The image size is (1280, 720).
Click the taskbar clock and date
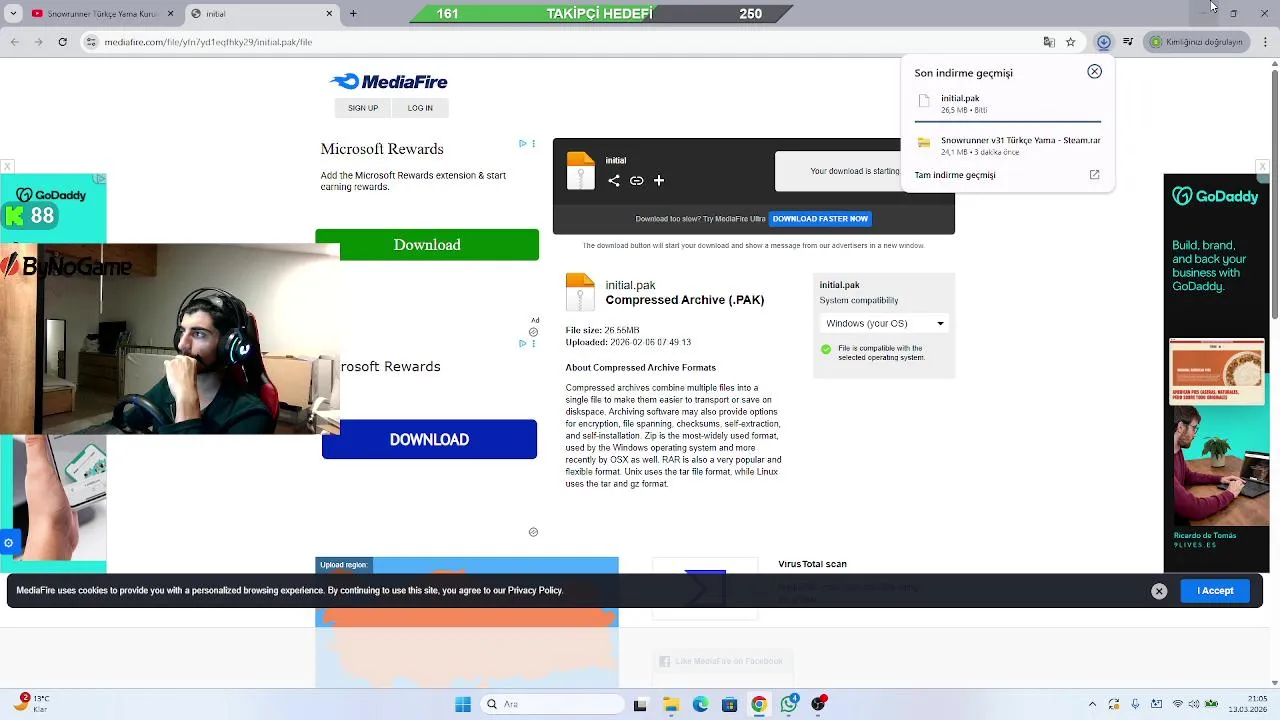tap(1248, 704)
